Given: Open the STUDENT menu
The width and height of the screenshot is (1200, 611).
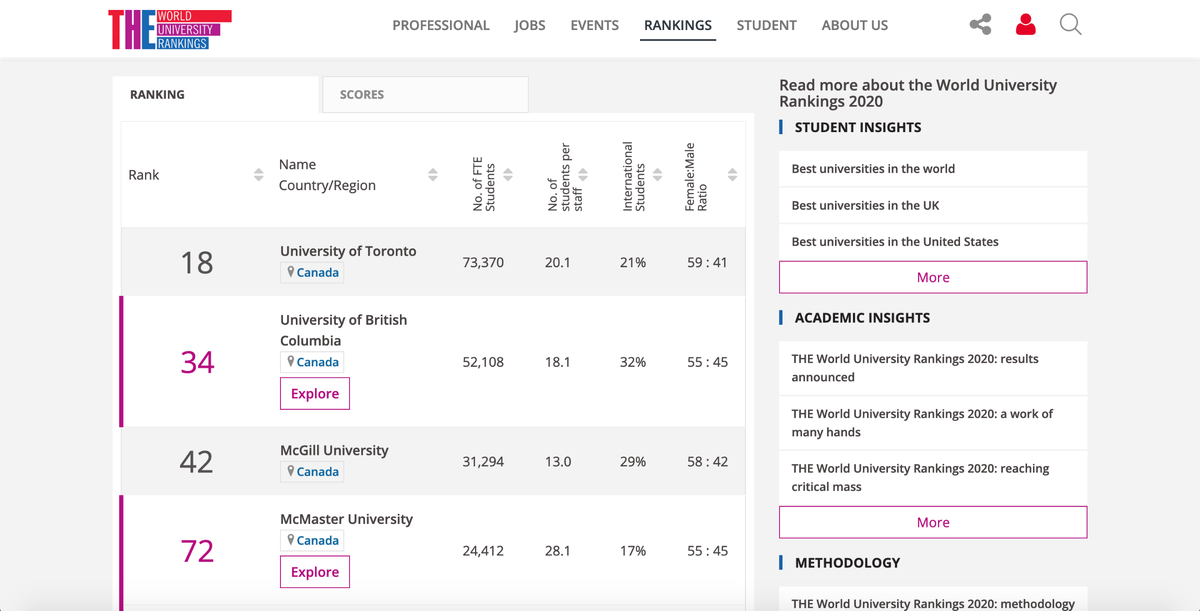Looking at the screenshot, I should click(767, 25).
